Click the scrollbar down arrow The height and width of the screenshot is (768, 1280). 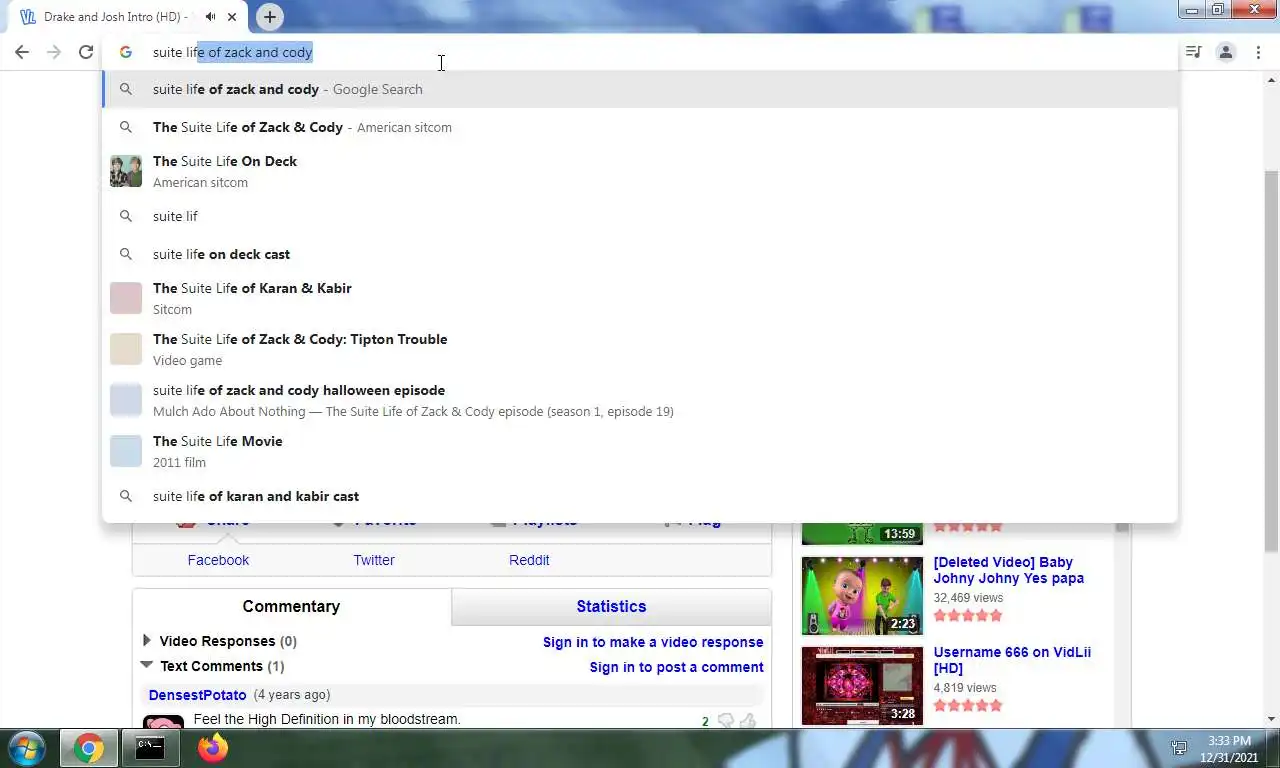[x=1271, y=718]
